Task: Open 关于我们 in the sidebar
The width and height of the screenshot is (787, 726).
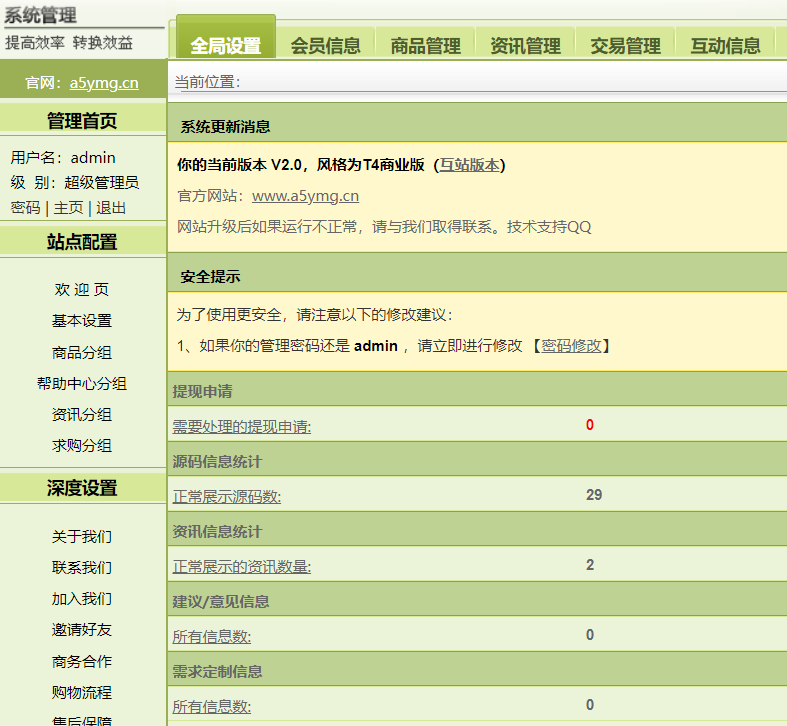Action: (82, 537)
